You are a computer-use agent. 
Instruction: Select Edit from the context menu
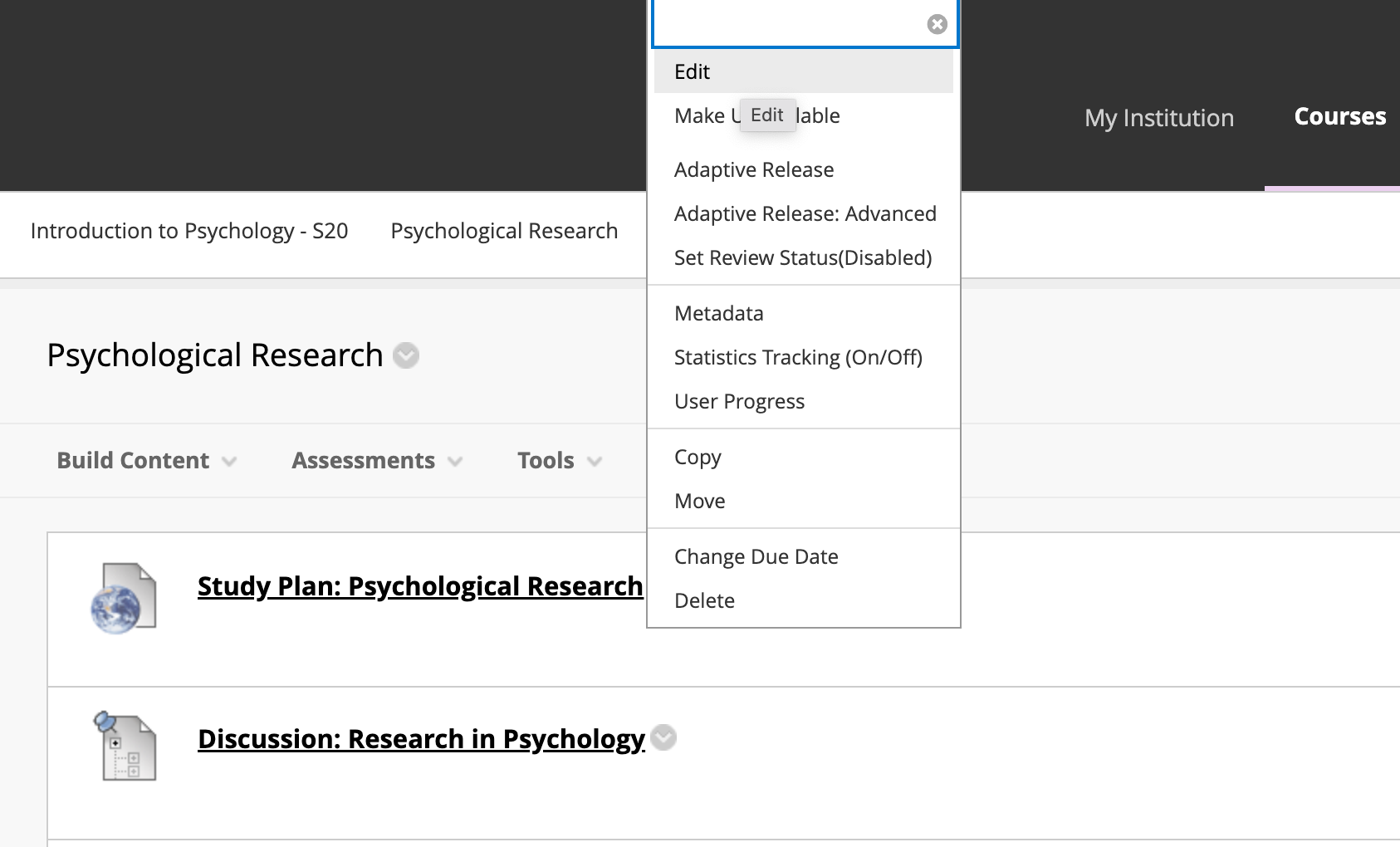(693, 71)
